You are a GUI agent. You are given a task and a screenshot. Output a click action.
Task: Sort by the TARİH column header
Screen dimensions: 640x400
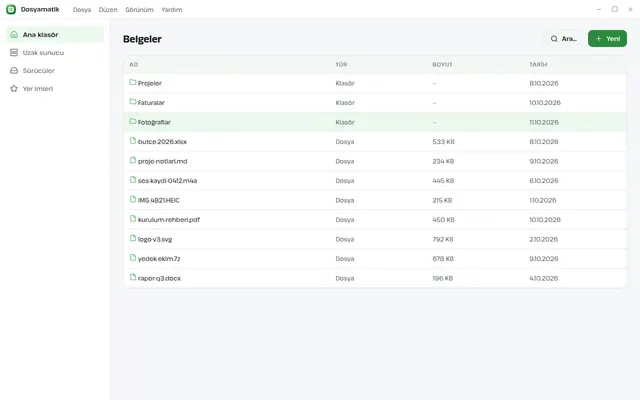(x=538, y=64)
